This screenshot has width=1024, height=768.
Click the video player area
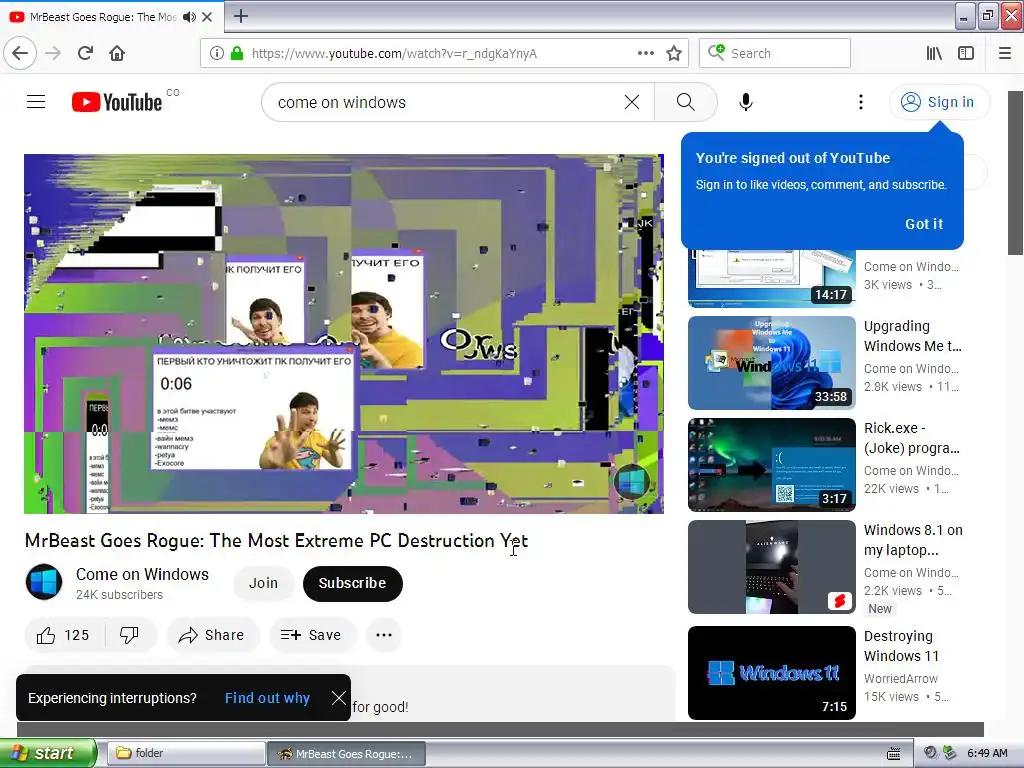tap(344, 334)
